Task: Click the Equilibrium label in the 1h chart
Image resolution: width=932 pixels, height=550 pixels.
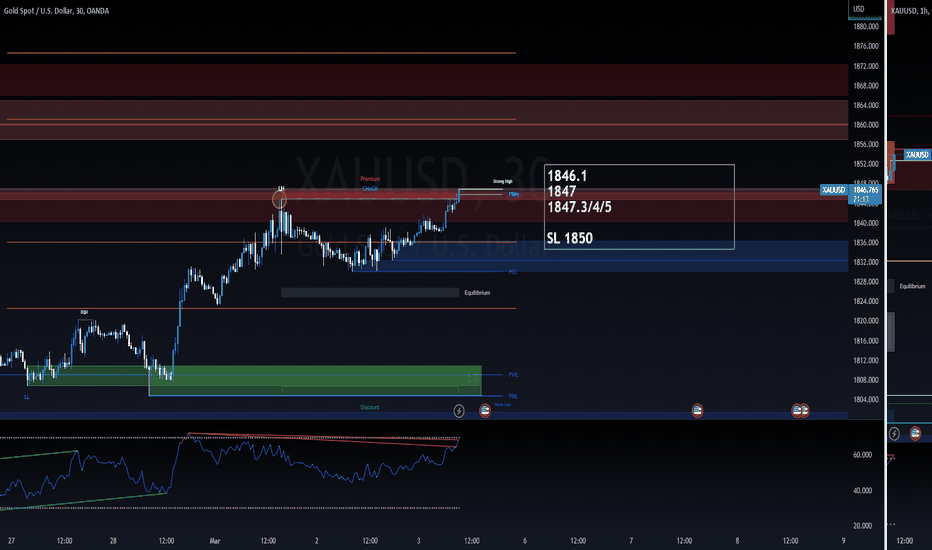Action: (x=912, y=286)
